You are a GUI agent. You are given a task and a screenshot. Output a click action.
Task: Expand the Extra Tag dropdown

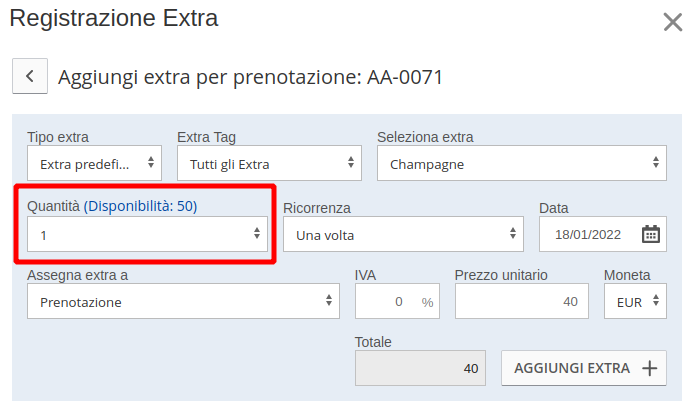[269, 163]
